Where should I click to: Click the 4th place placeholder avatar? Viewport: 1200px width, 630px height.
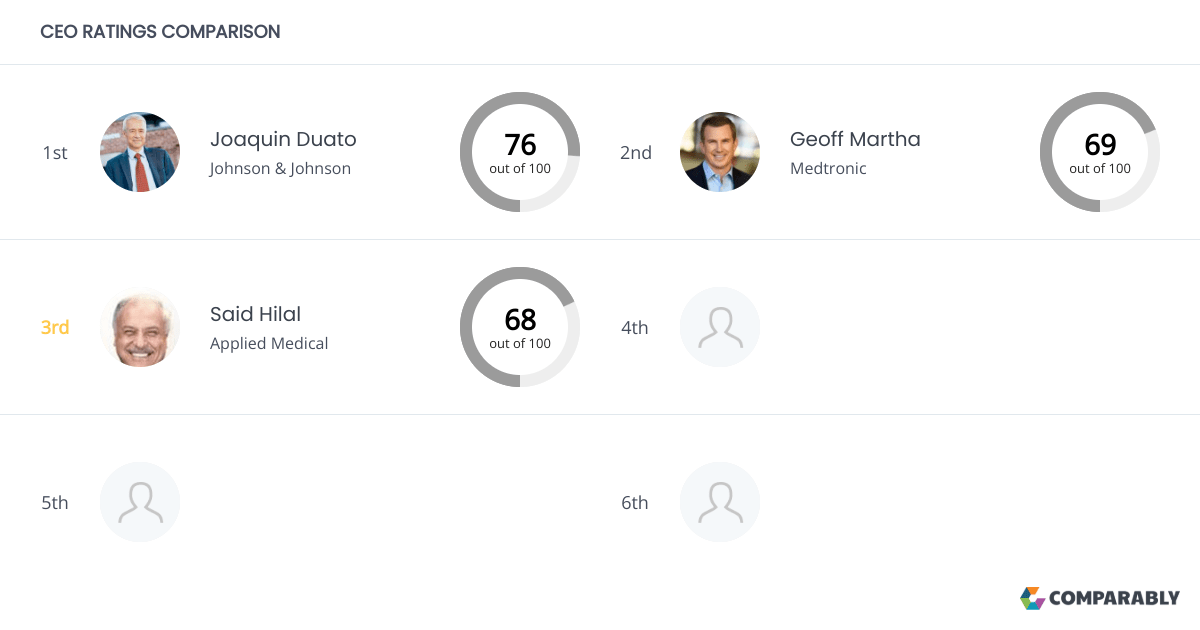[720, 327]
